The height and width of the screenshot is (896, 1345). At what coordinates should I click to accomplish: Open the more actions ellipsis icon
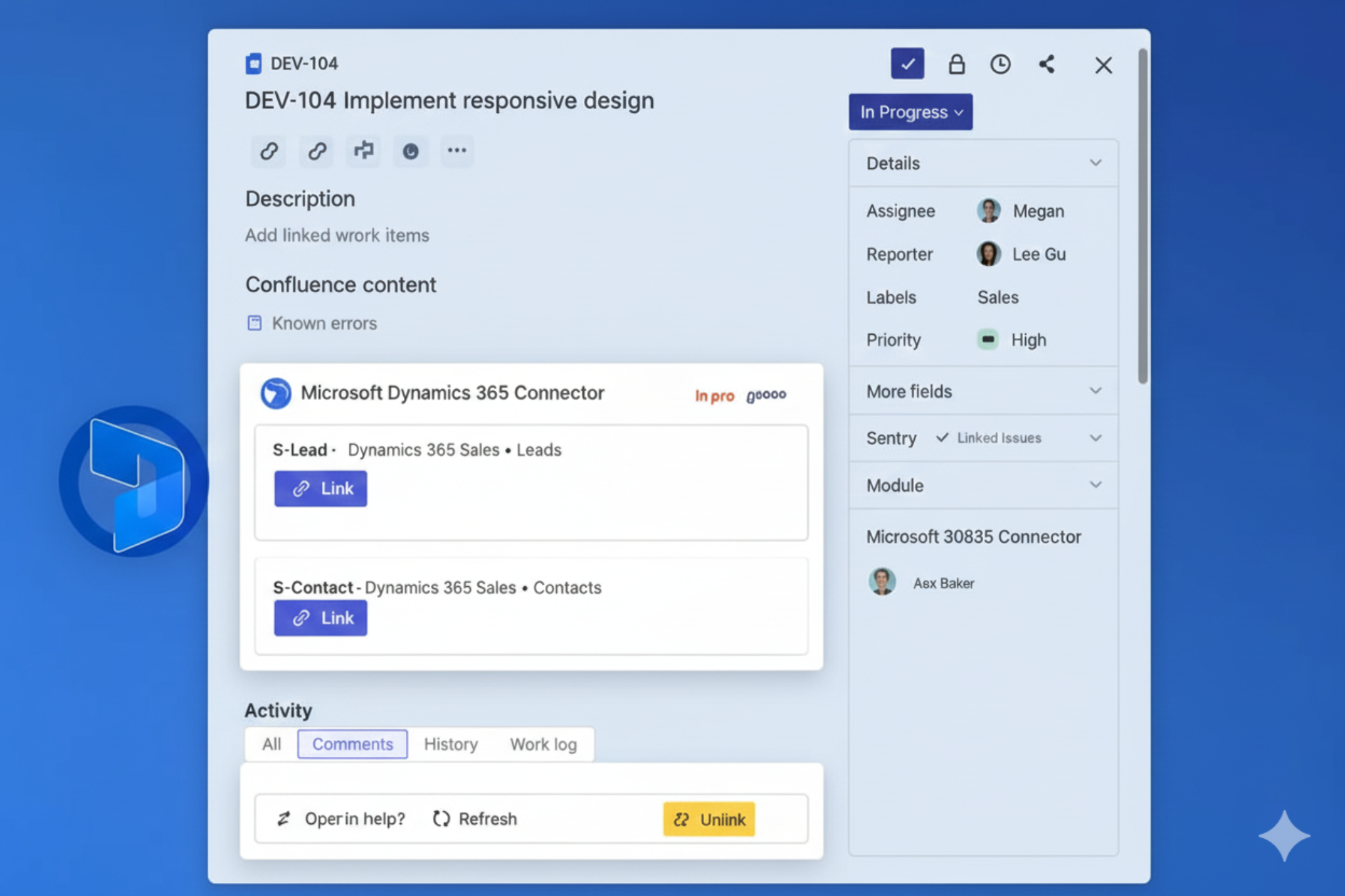(x=457, y=151)
